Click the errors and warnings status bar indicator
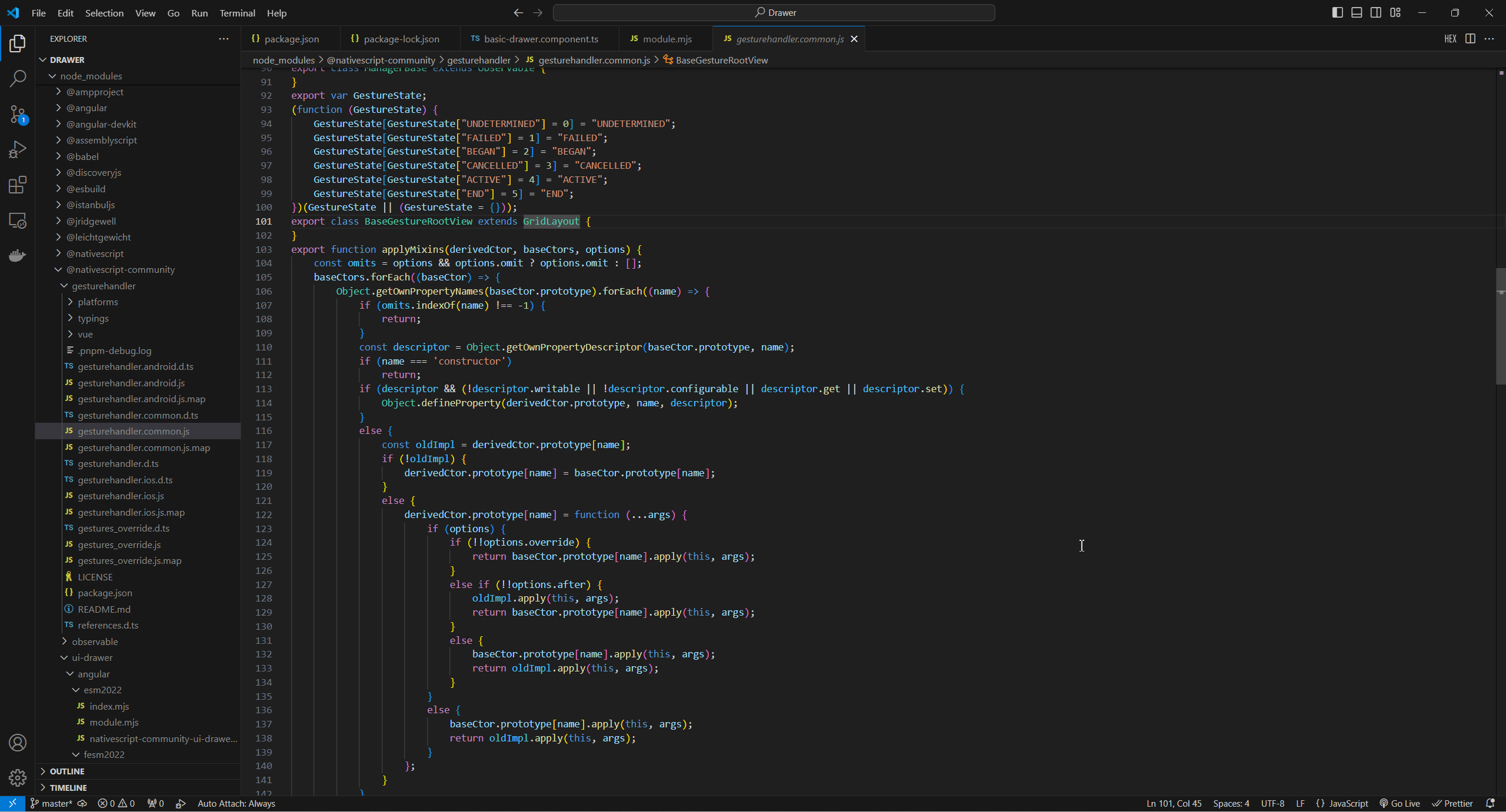Screen dimensions: 1506x812 (115, 803)
